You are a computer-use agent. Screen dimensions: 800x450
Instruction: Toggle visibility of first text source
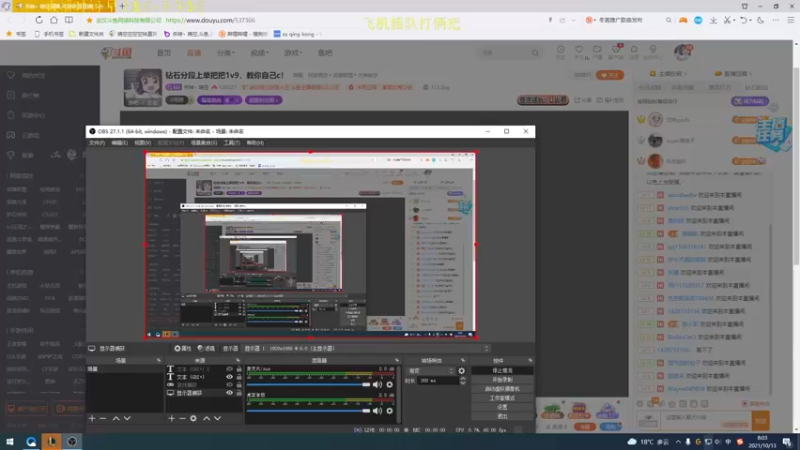pos(229,369)
